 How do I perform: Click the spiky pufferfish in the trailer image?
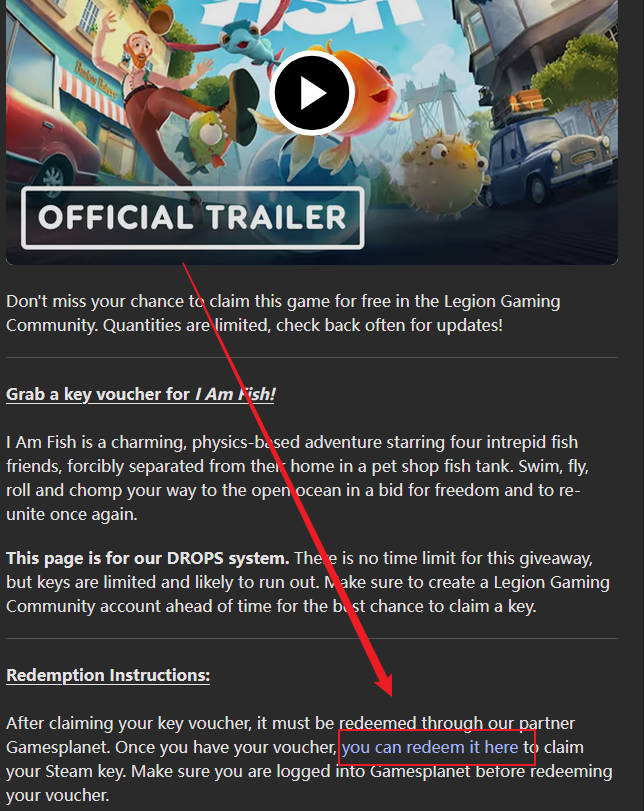point(444,173)
